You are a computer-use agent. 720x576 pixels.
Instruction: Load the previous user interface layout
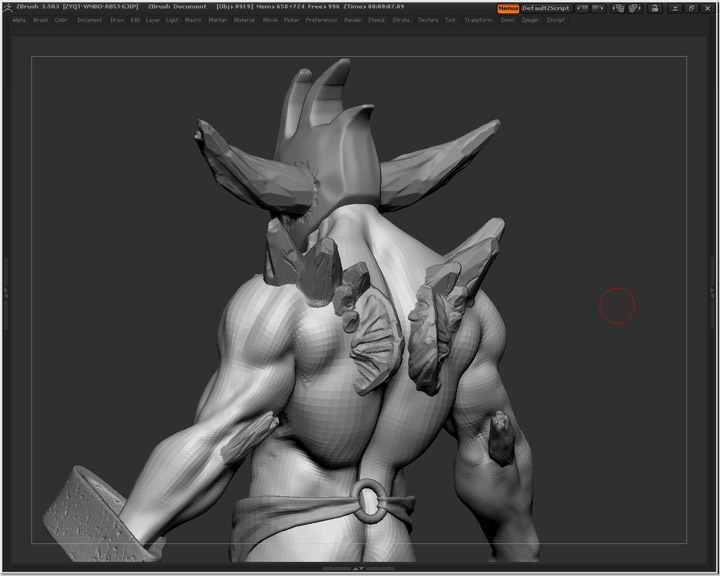[619, 8]
